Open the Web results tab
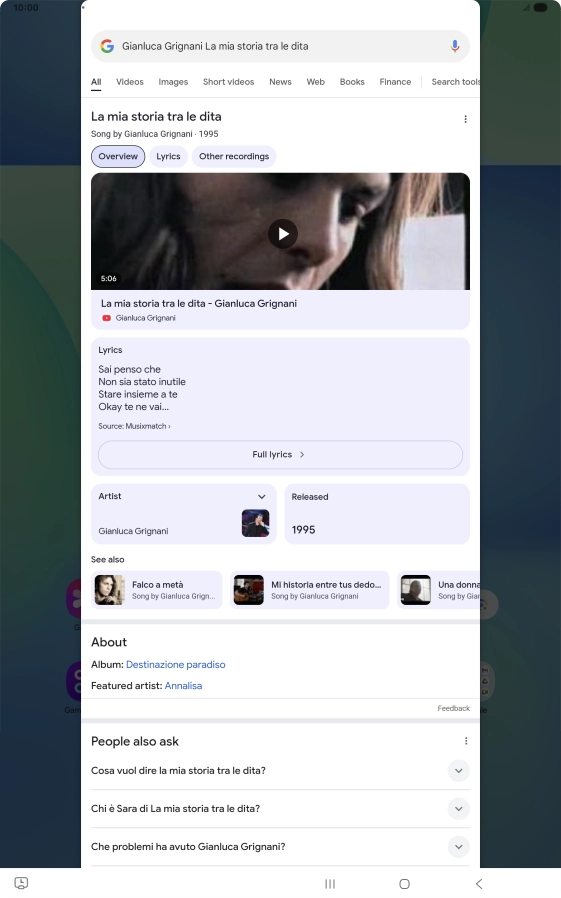 pyautogui.click(x=315, y=82)
